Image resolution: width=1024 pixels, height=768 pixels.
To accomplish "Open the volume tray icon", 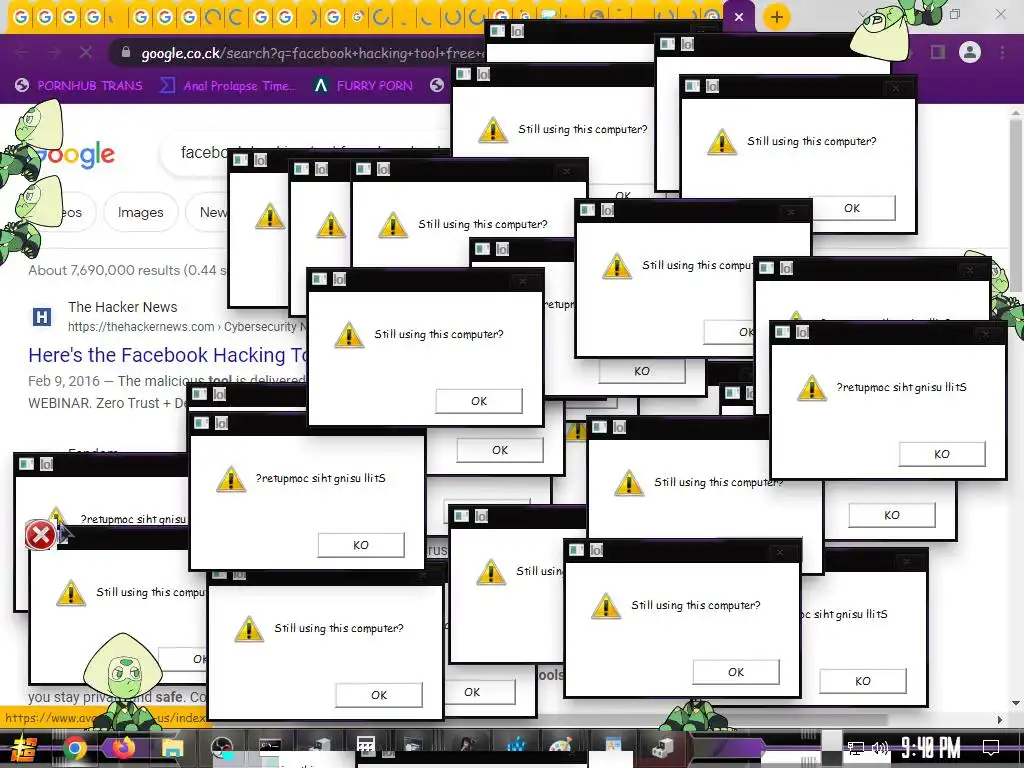I will [x=880, y=748].
